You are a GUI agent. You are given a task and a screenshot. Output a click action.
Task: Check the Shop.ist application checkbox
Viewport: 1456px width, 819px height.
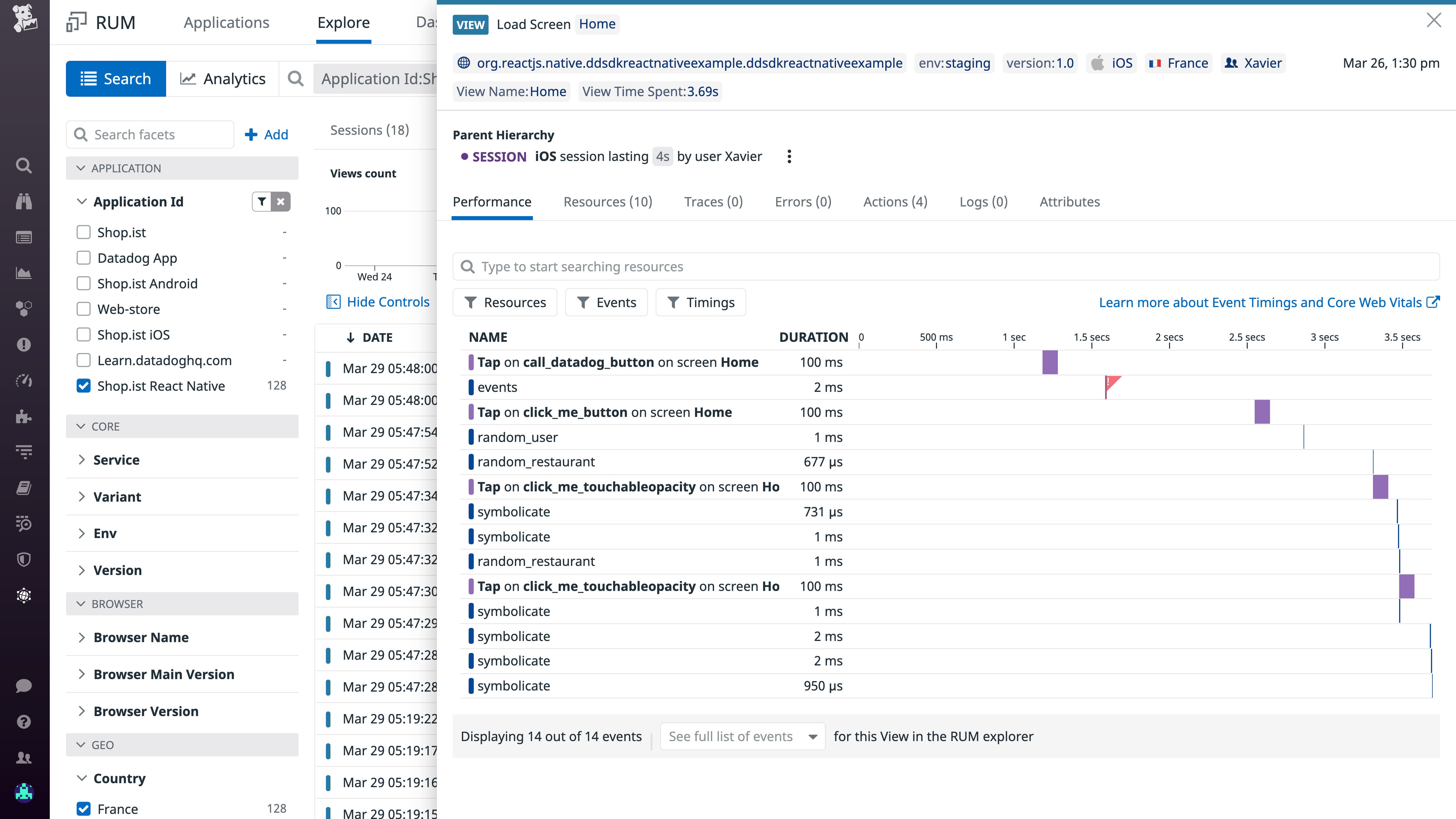point(84,232)
